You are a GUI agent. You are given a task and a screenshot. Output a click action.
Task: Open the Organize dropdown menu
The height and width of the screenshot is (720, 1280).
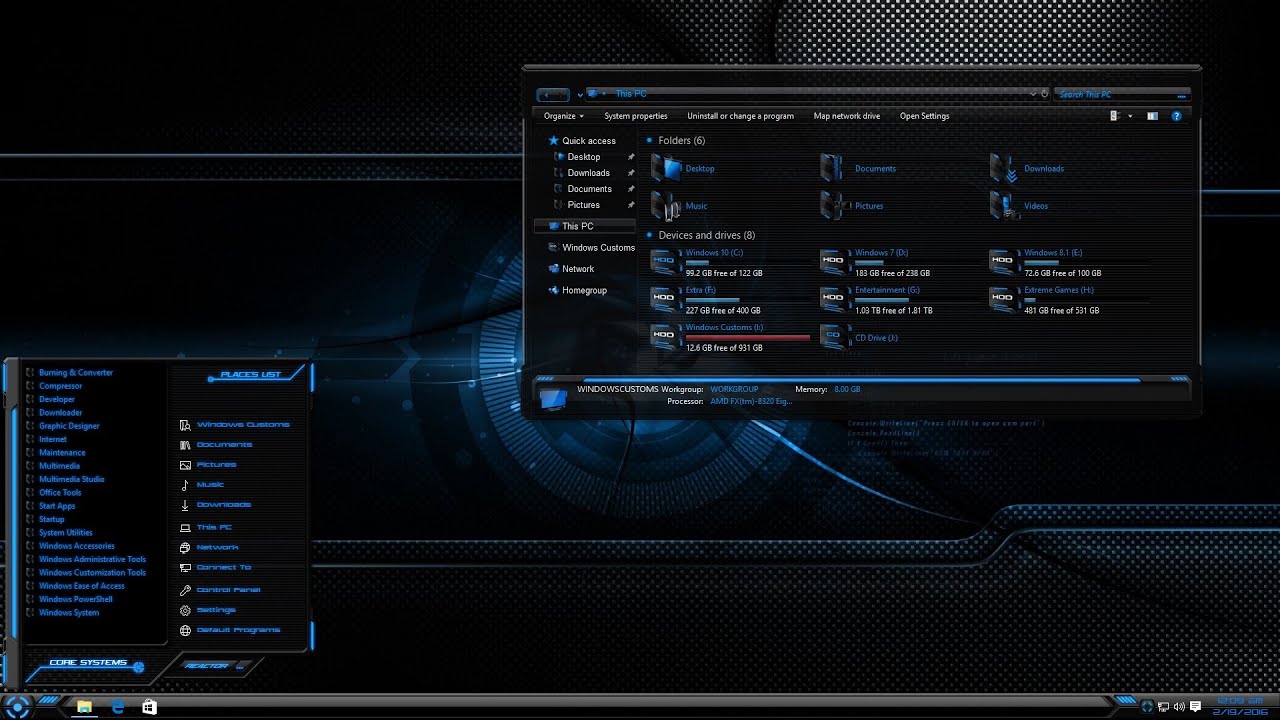(x=564, y=116)
